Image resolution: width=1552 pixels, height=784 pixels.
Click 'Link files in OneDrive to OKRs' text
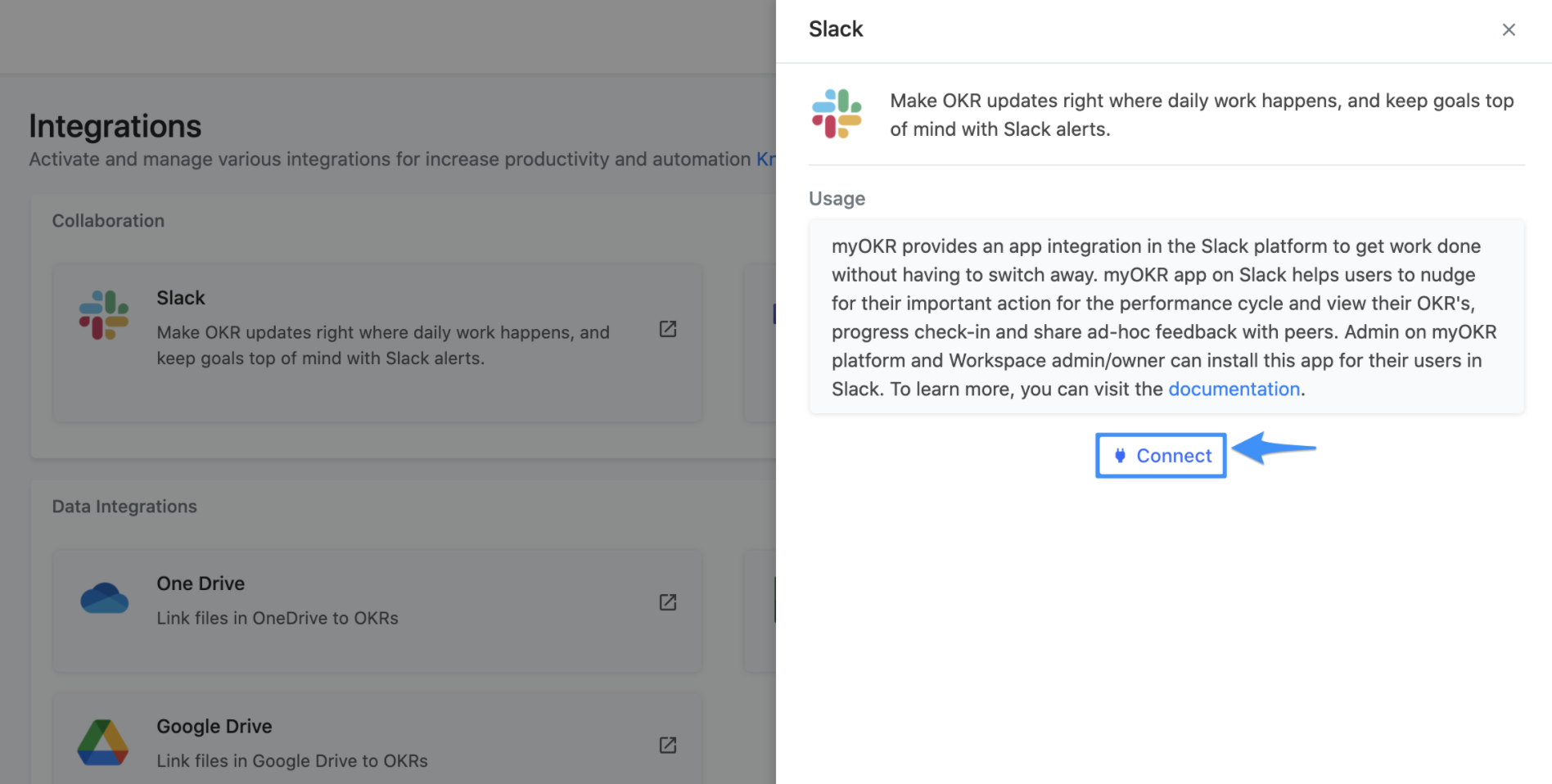tap(277, 618)
